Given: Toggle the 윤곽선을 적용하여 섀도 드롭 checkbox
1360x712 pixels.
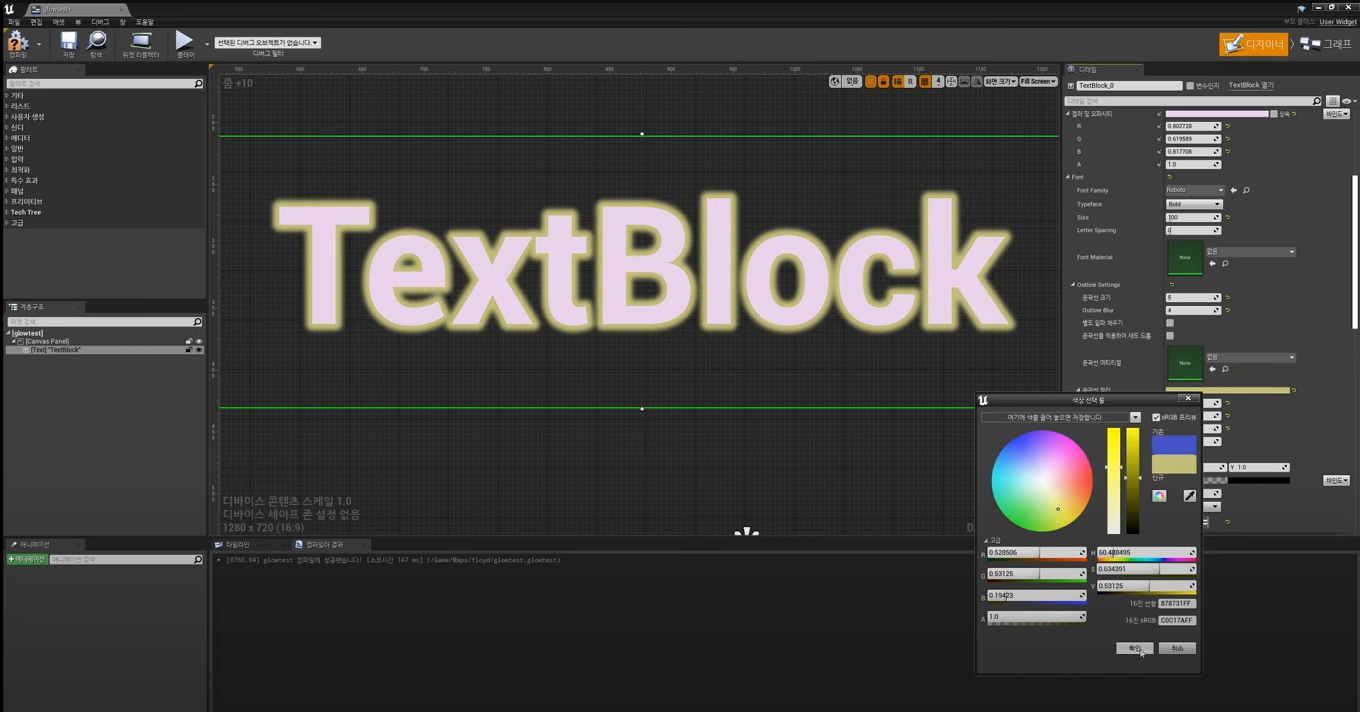Looking at the screenshot, I should coord(1170,336).
